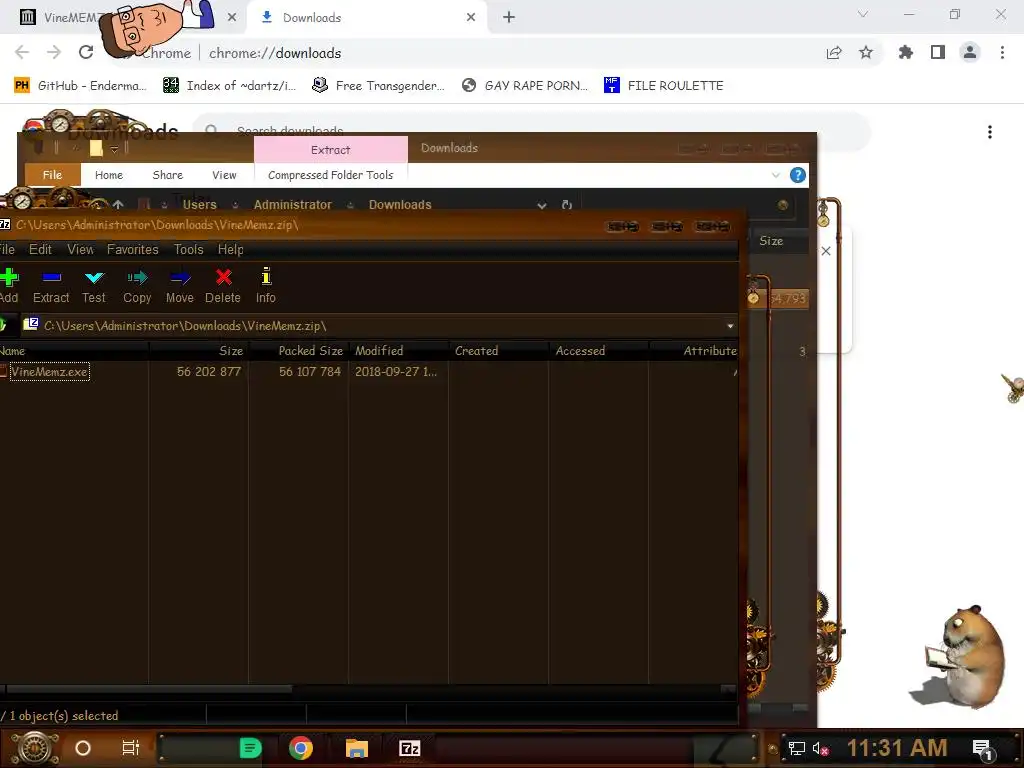This screenshot has width=1024, height=768.
Task: Select the Compressed Folder Tools tab
Action: click(x=330, y=175)
